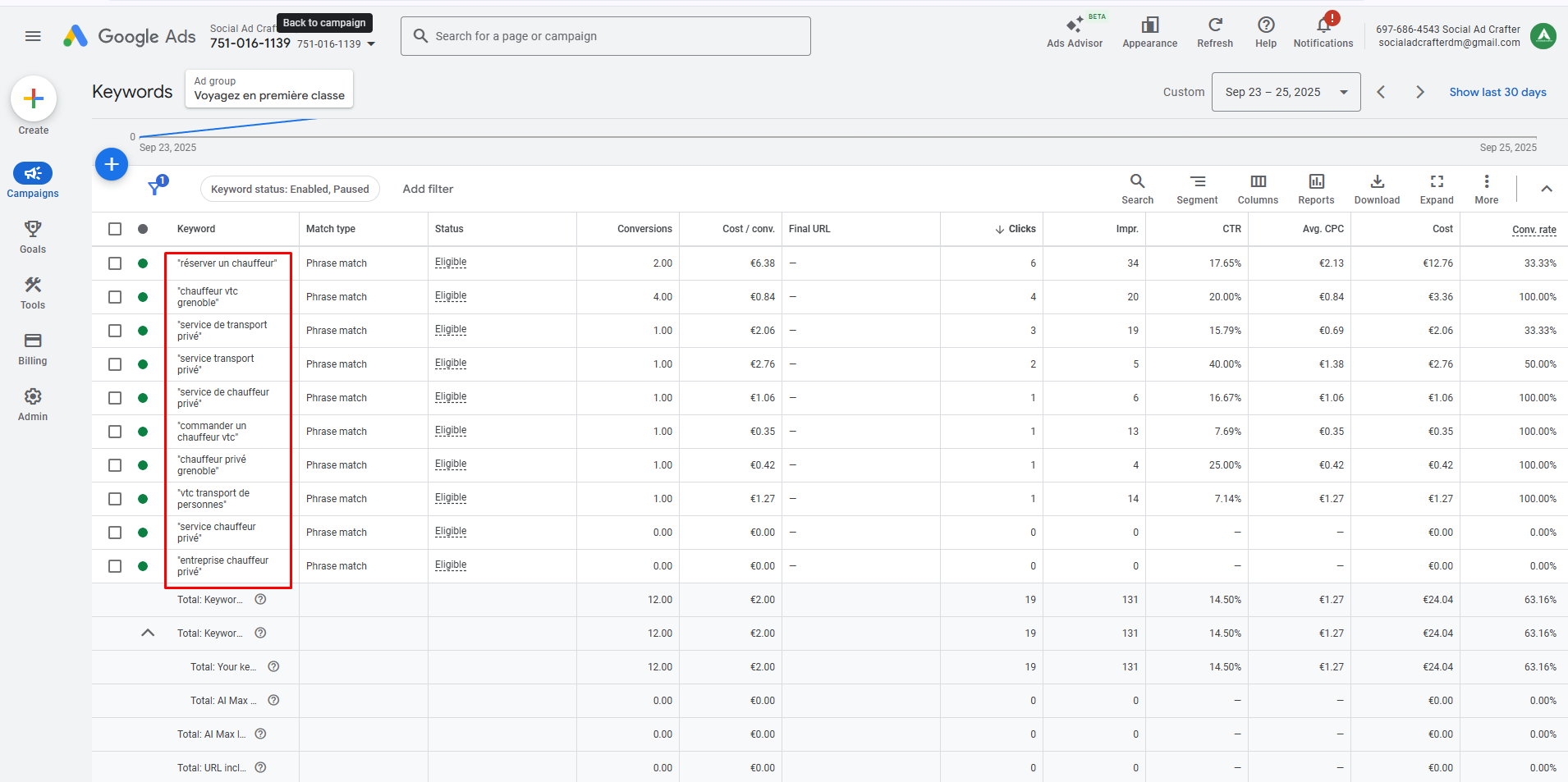Tick checkbox for "chauffeur vtc grenoble" row

[x=115, y=297]
